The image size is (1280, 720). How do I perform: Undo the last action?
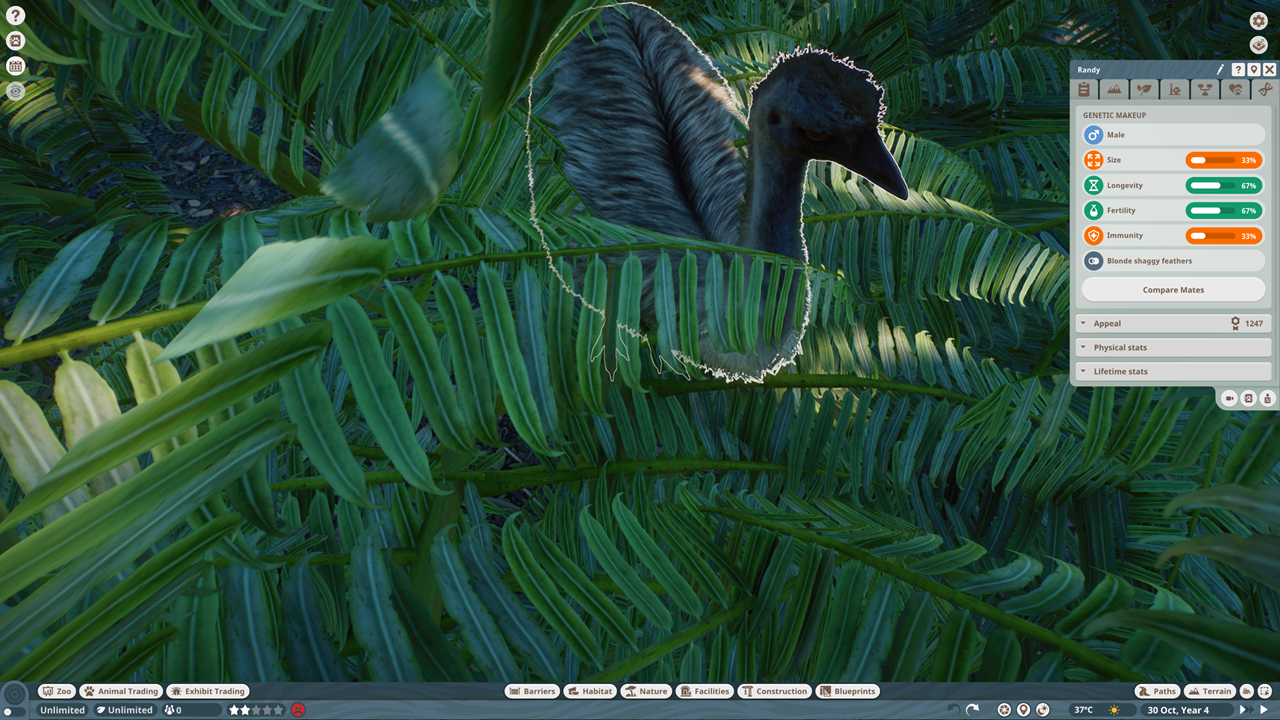click(954, 710)
